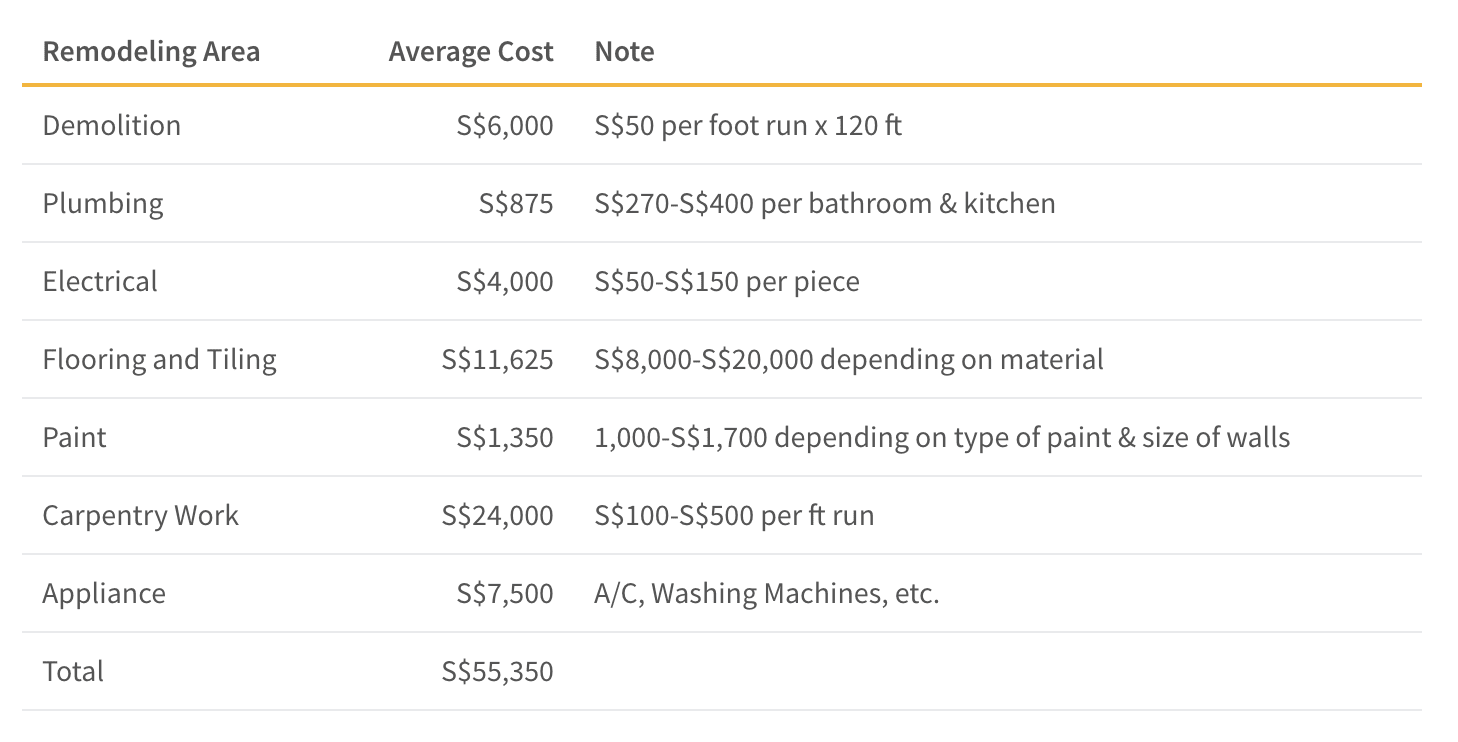
Task: Click the note about S$50 per foot run
Action: click(748, 125)
